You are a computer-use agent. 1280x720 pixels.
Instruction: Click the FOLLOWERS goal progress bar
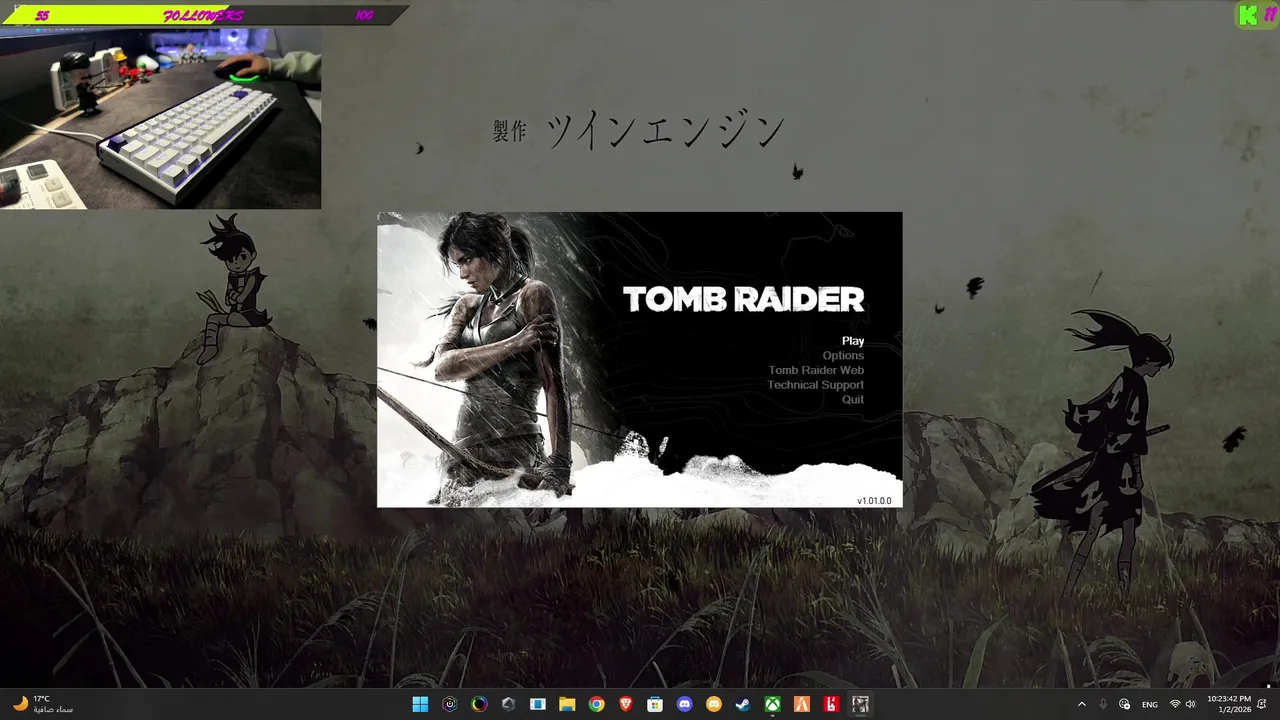point(204,15)
